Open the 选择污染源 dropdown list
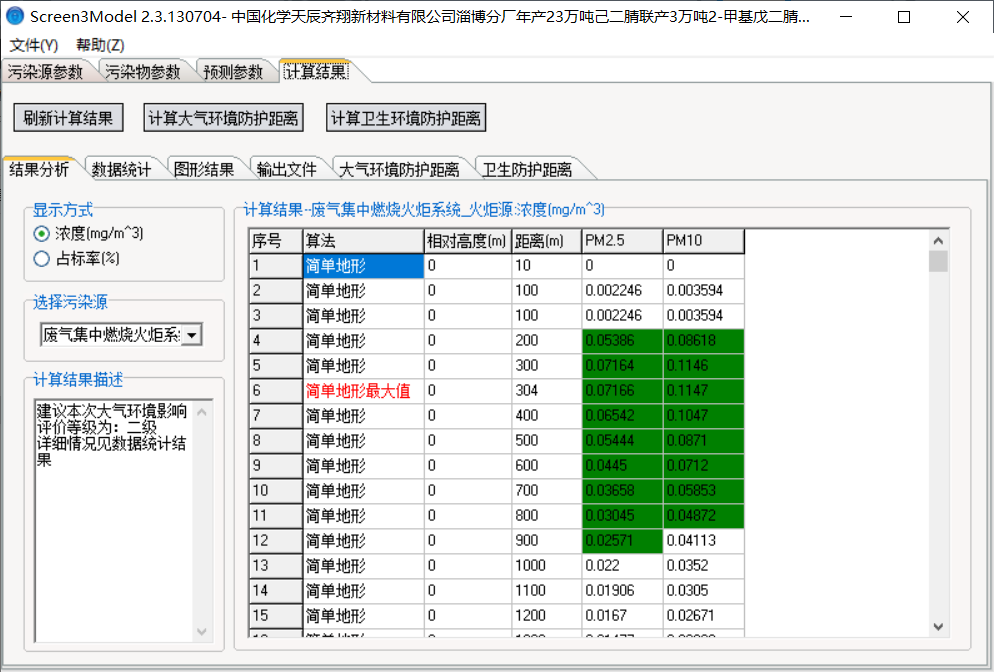Image resolution: width=994 pixels, height=672 pixels. (x=191, y=334)
